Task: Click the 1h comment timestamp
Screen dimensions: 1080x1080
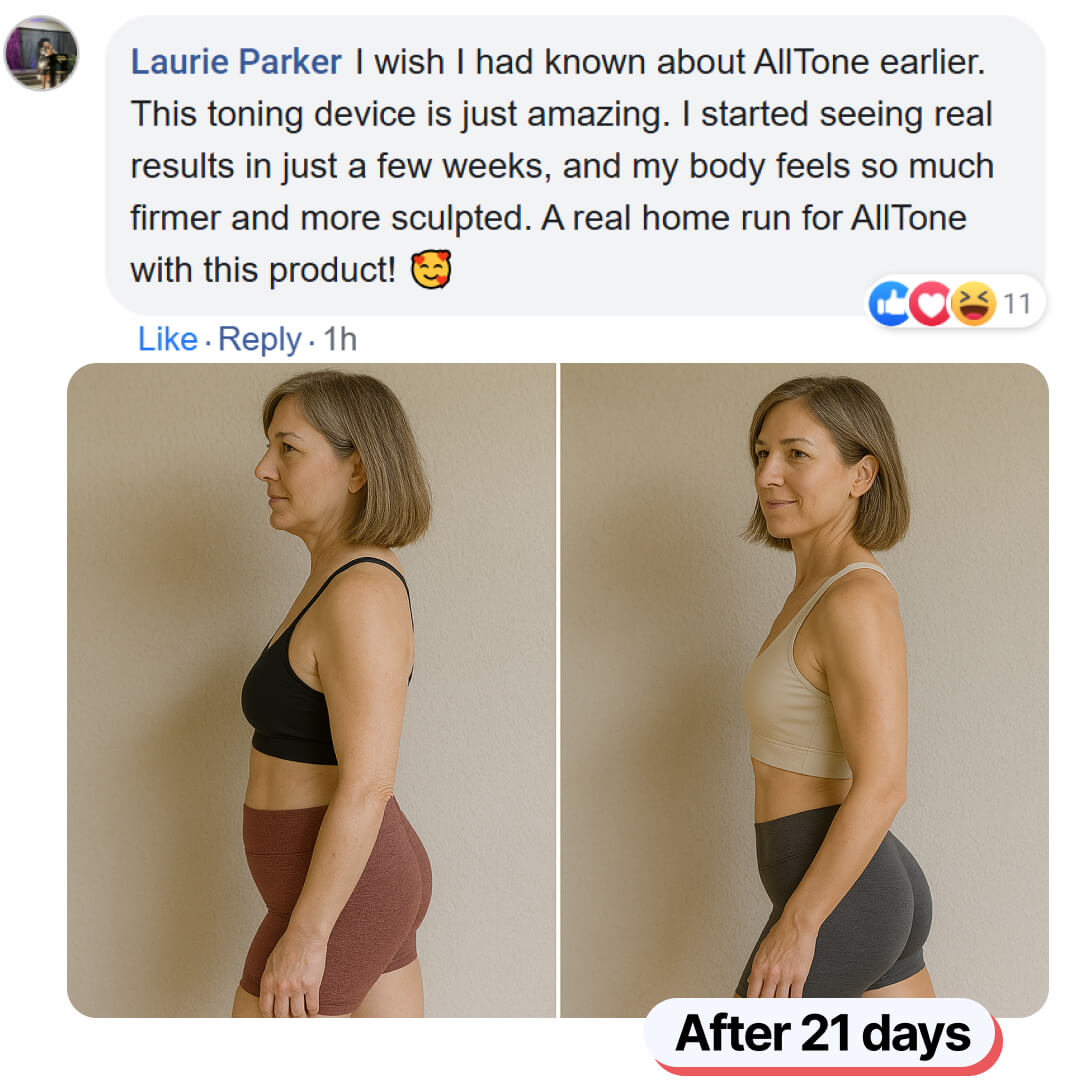Action: (x=340, y=340)
